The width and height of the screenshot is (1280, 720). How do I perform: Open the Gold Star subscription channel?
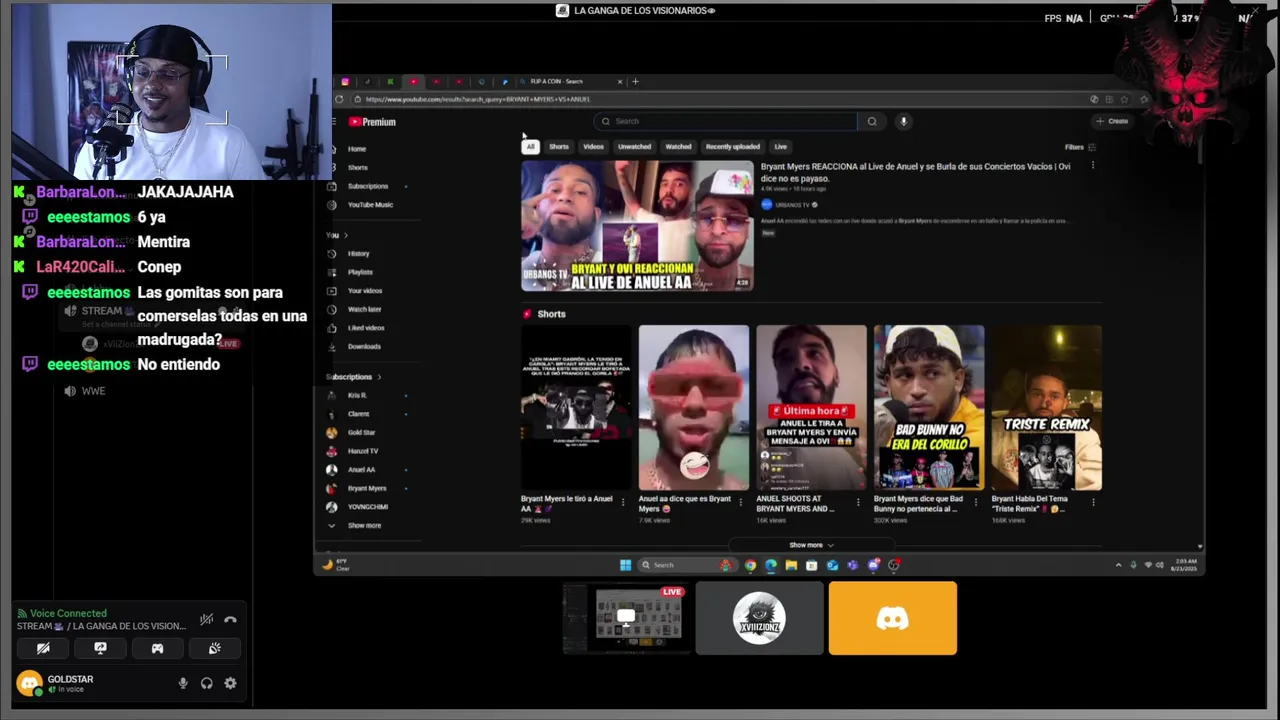coord(360,432)
